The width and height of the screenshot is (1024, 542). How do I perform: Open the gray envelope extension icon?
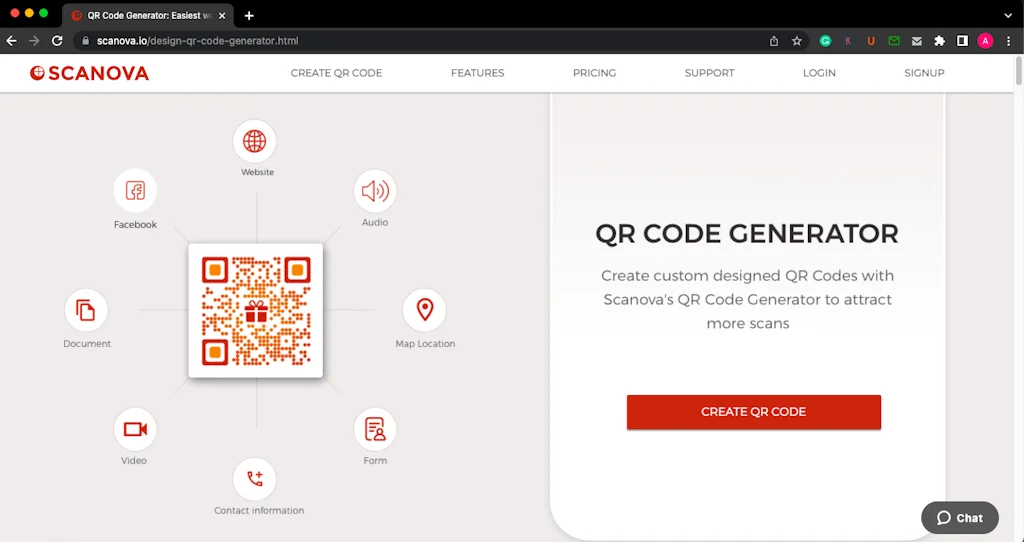click(x=916, y=40)
